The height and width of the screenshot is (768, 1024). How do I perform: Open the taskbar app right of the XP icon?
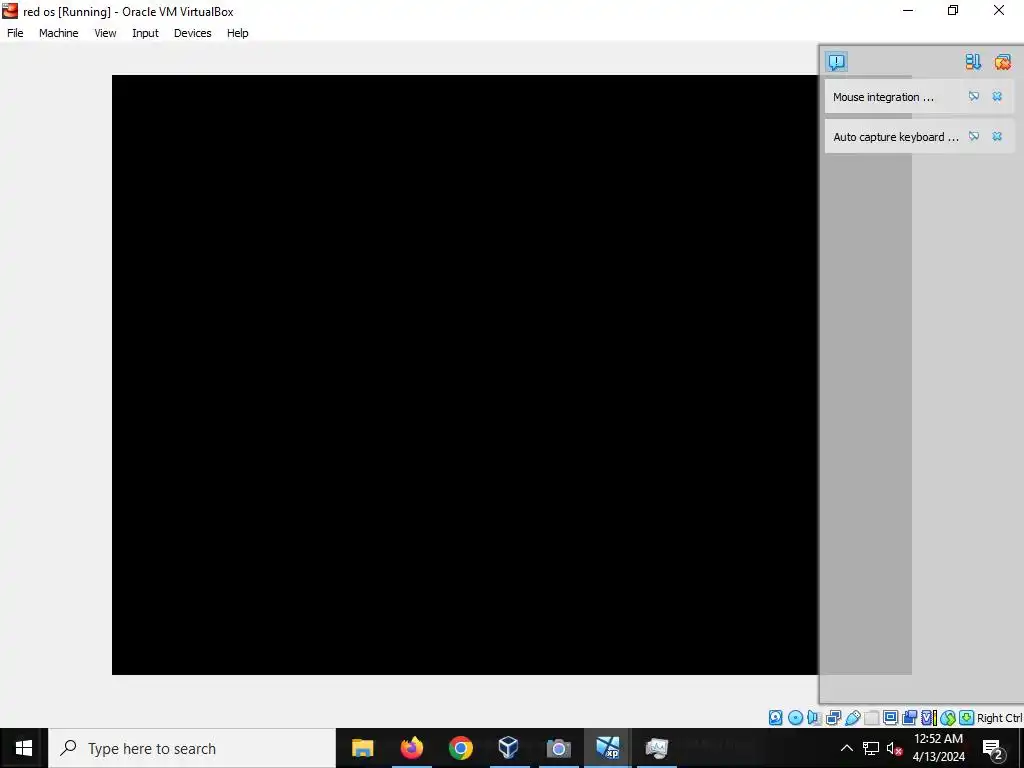click(656, 748)
